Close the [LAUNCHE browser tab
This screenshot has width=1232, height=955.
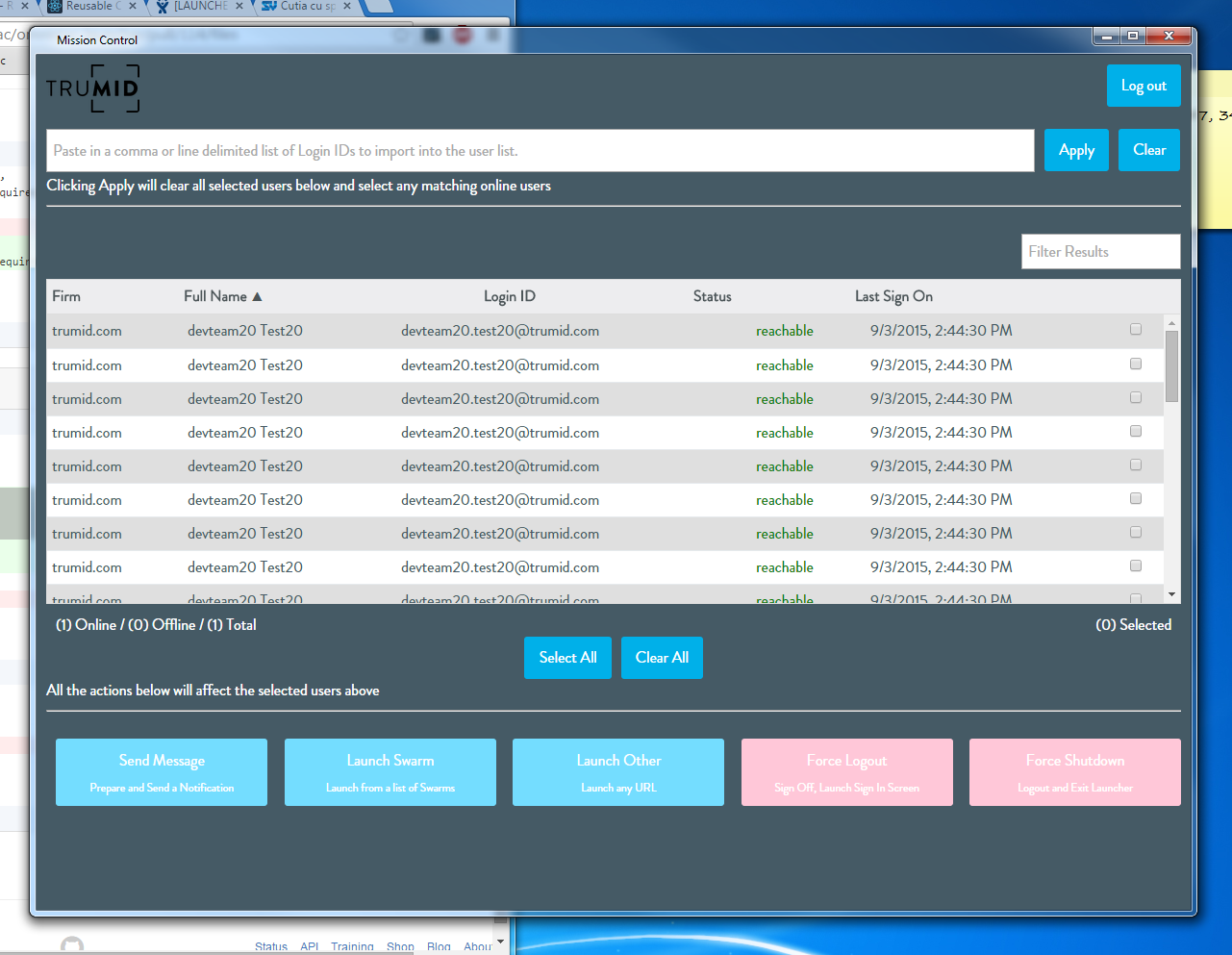point(239,6)
